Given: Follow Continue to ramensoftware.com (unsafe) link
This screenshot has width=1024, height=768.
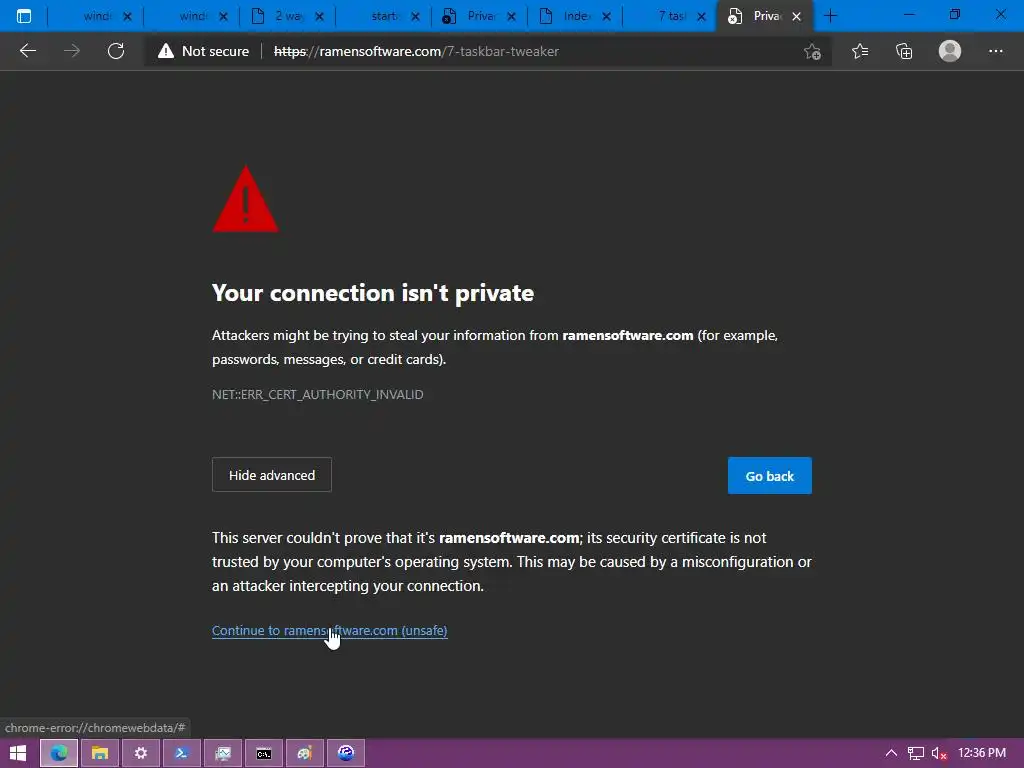Looking at the screenshot, I should (x=329, y=630).
